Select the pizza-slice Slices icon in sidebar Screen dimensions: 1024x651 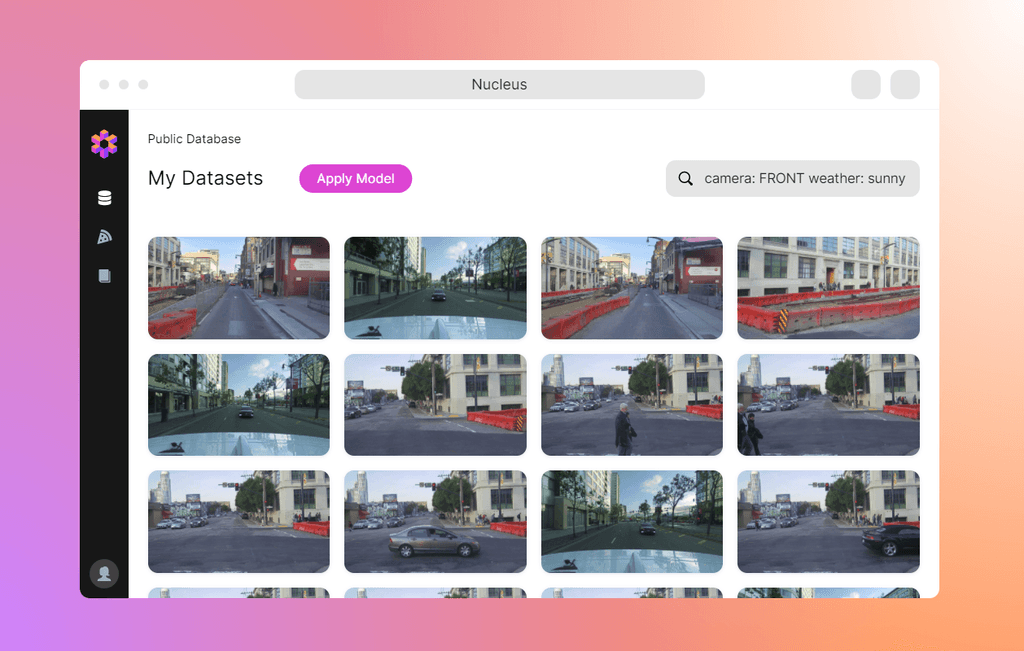click(105, 236)
